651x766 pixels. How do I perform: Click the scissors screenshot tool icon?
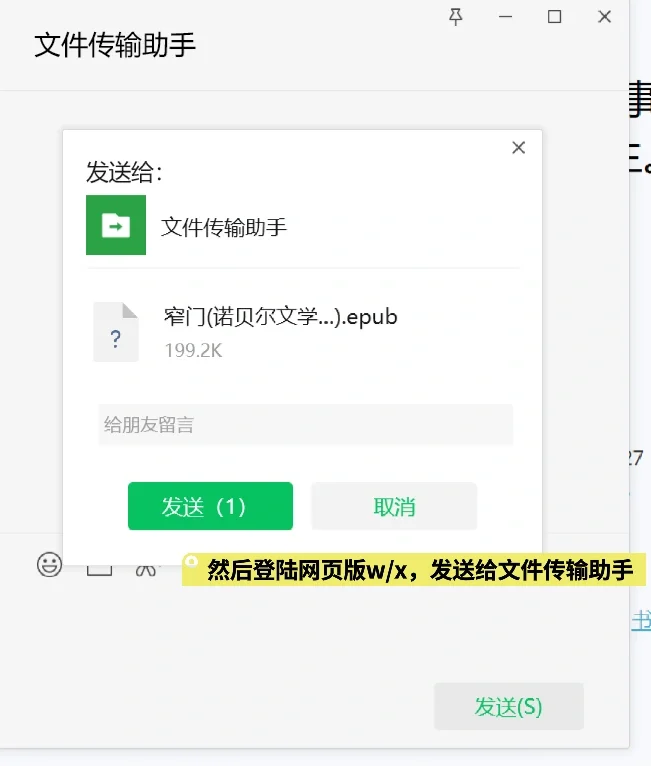pos(146,569)
